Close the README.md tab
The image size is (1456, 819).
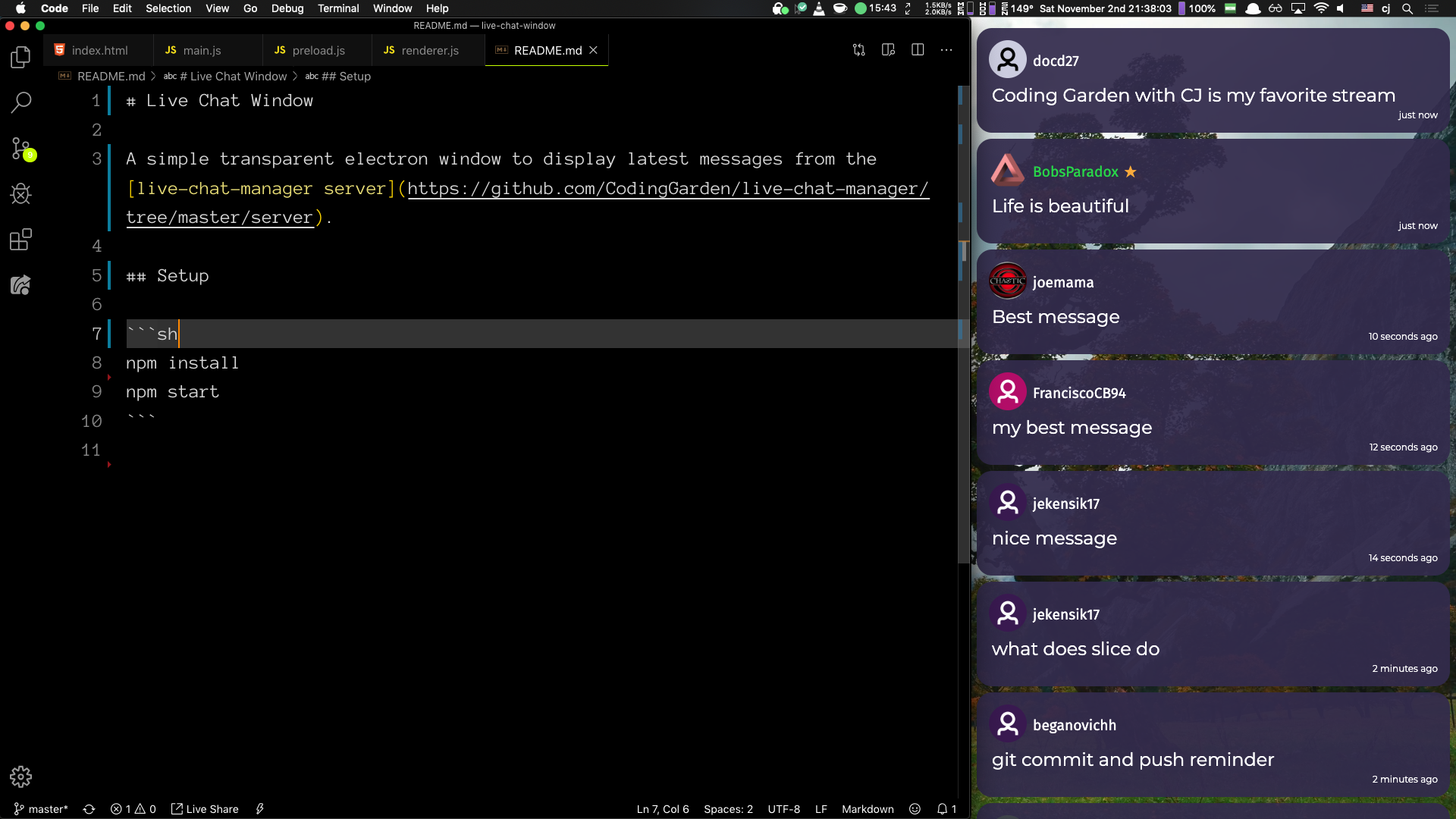click(594, 50)
